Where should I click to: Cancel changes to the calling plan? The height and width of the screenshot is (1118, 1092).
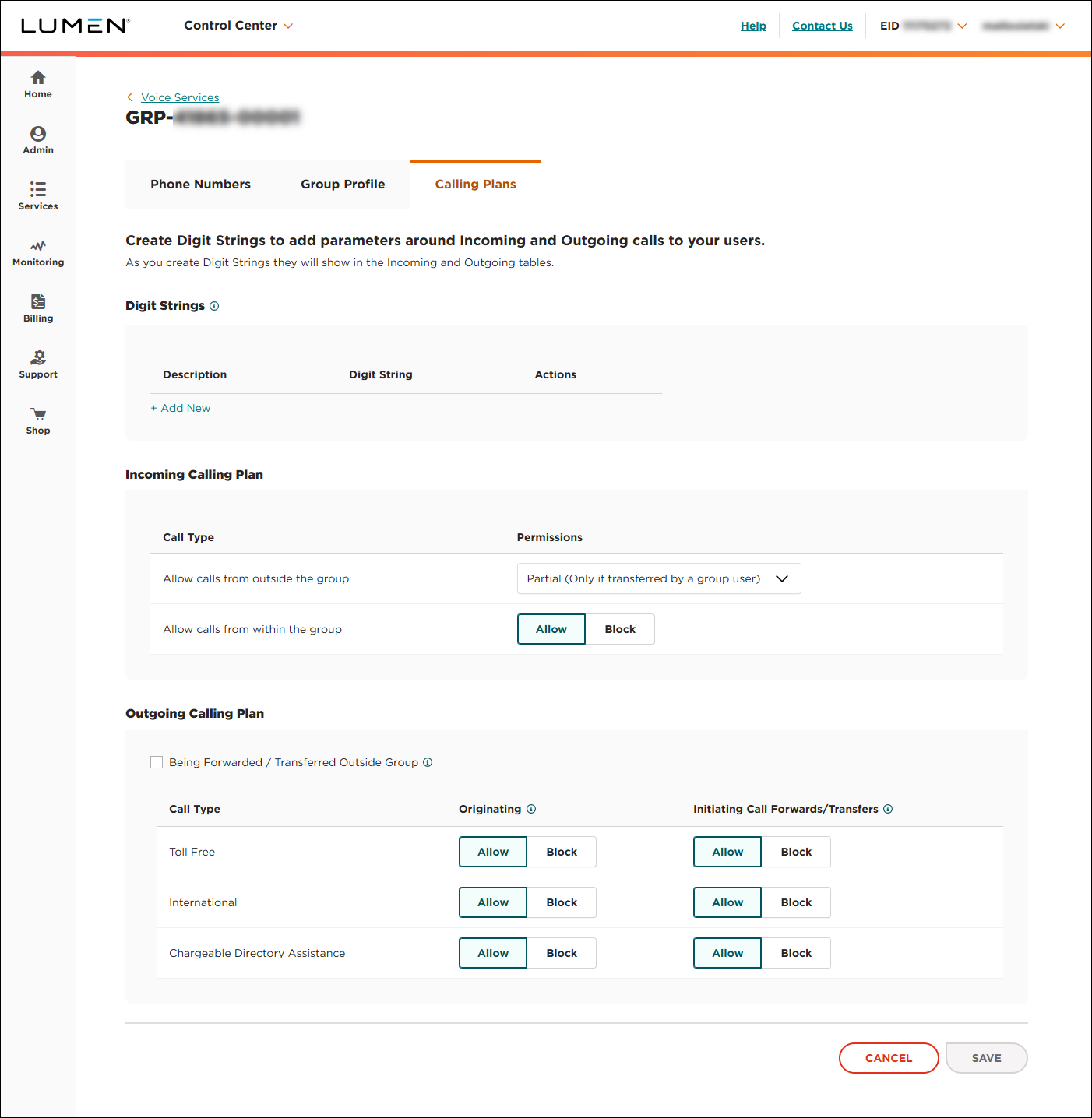point(888,1058)
